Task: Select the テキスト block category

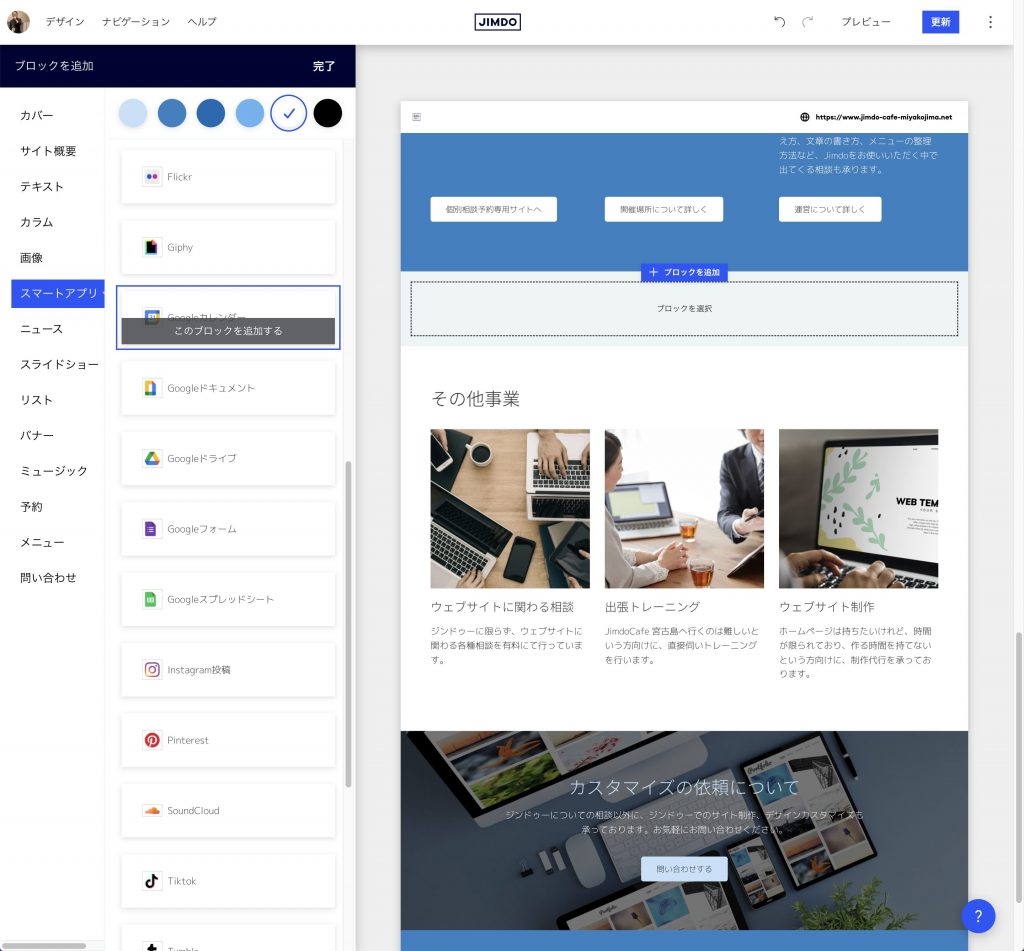Action: point(42,186)
